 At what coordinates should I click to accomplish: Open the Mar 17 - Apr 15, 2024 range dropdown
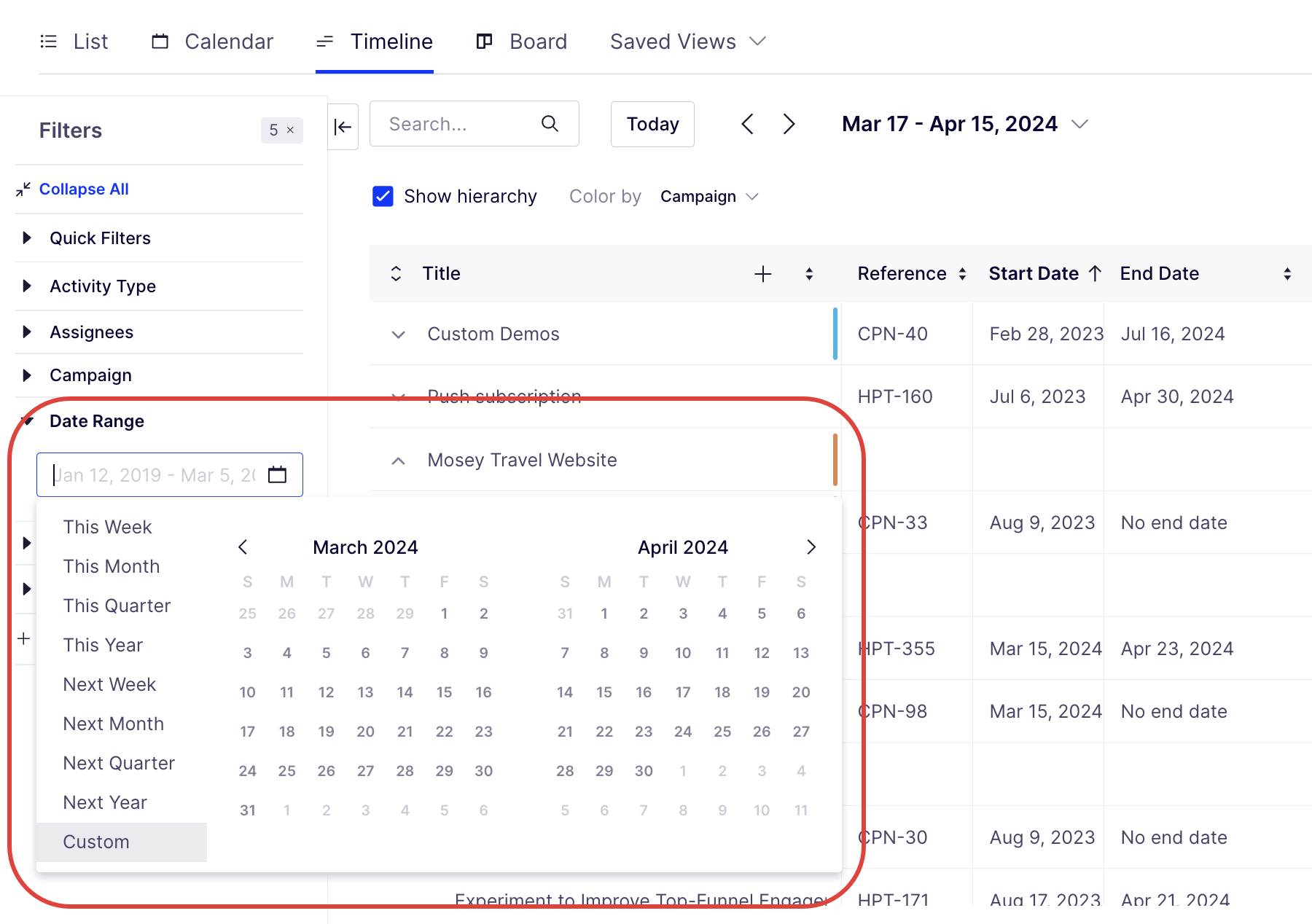965,124
